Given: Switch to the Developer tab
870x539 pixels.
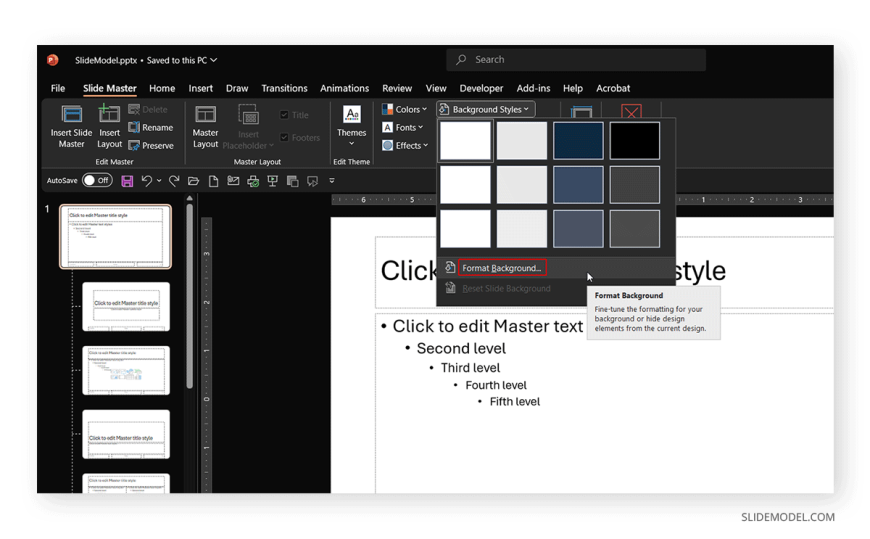Looking at the screenshot, I should [481, 88].
